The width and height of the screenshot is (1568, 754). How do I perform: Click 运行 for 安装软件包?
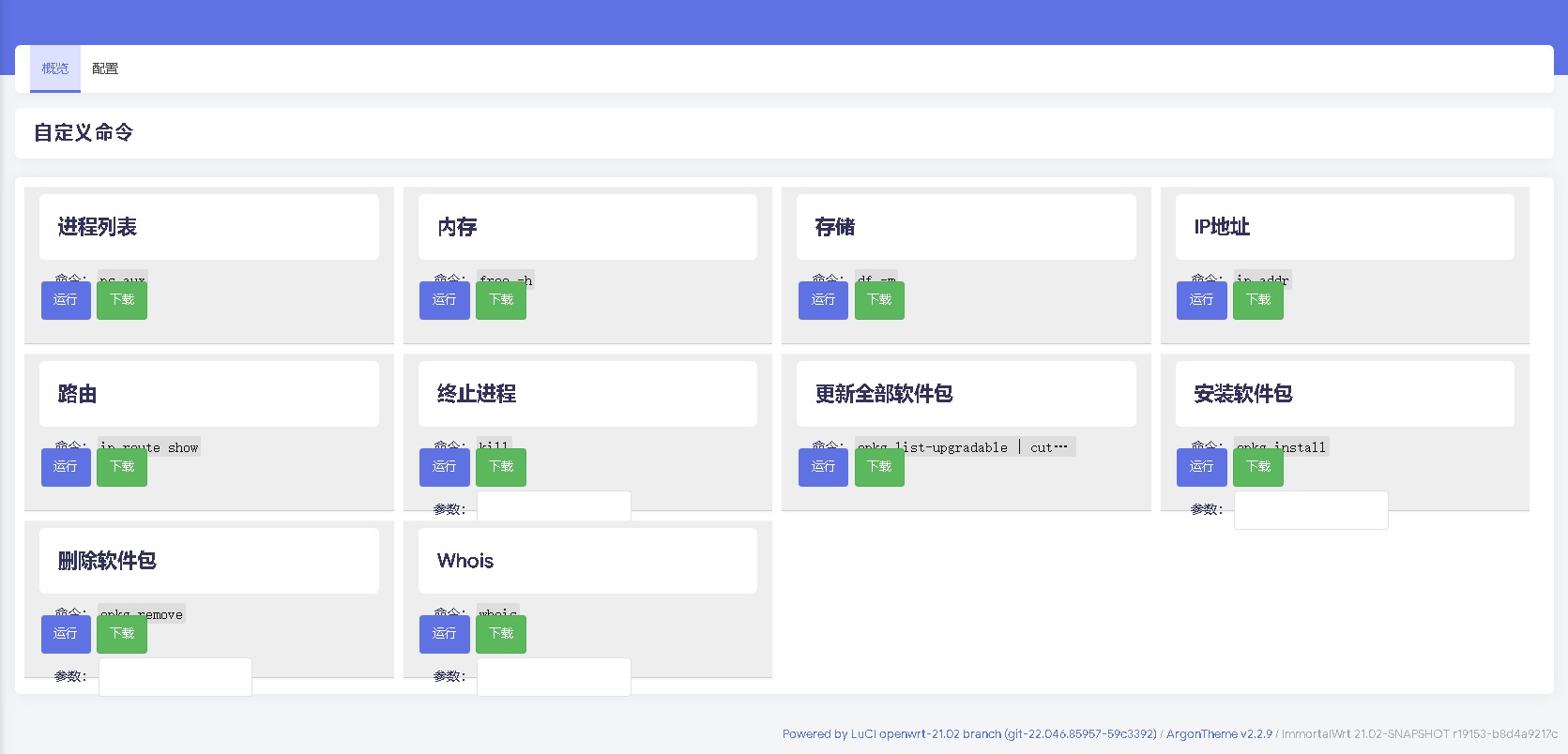pos(1201,467)
